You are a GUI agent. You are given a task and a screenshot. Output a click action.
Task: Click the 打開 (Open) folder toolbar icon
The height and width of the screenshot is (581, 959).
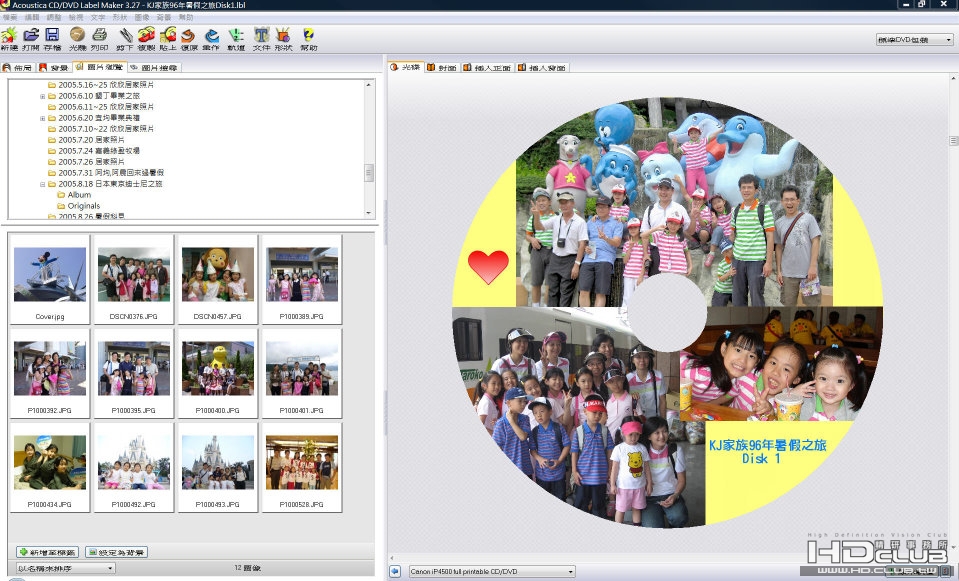(31, 38)
